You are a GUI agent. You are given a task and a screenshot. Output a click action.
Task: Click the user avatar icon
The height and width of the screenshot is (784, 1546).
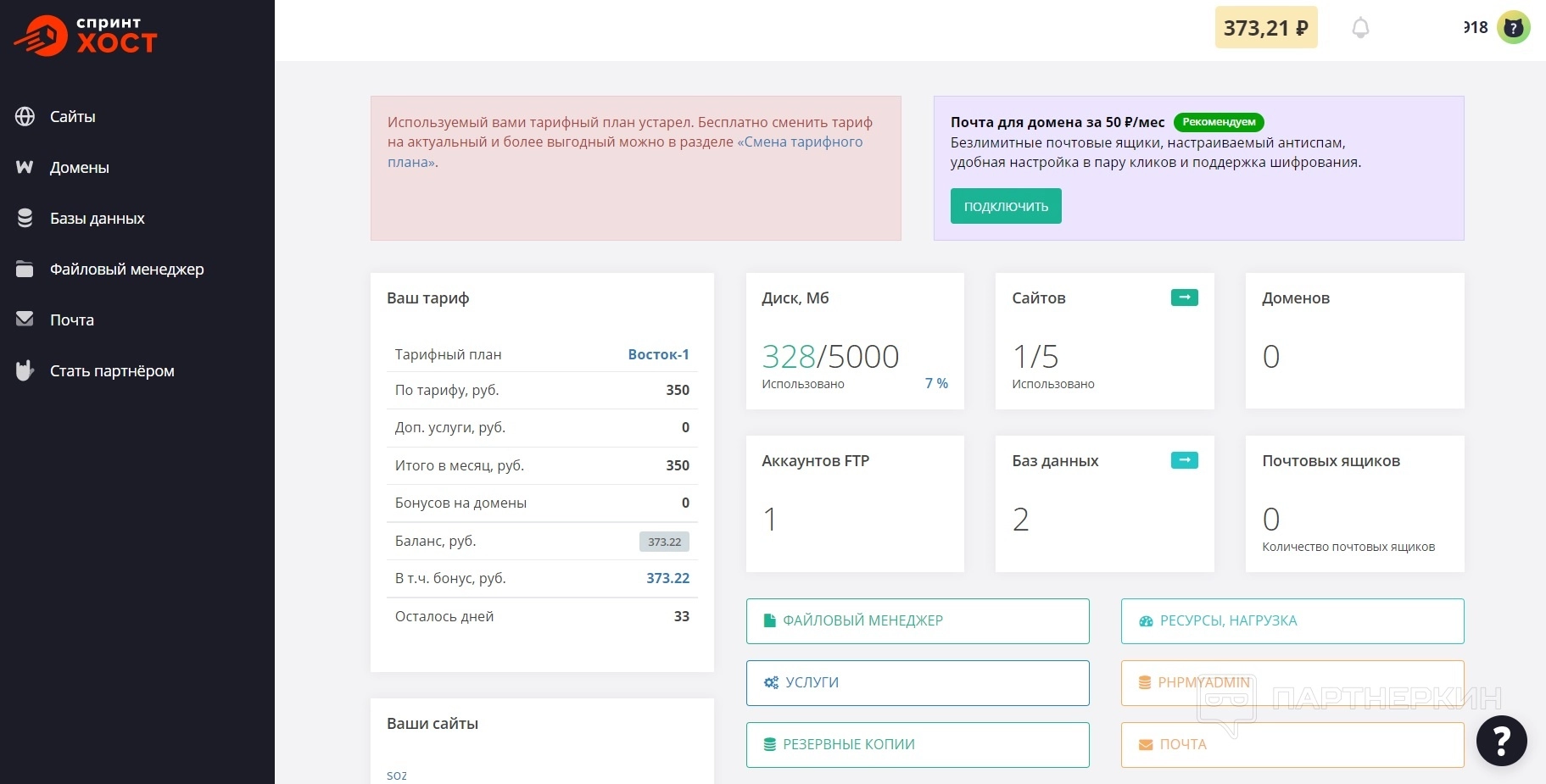[1513, 28]
